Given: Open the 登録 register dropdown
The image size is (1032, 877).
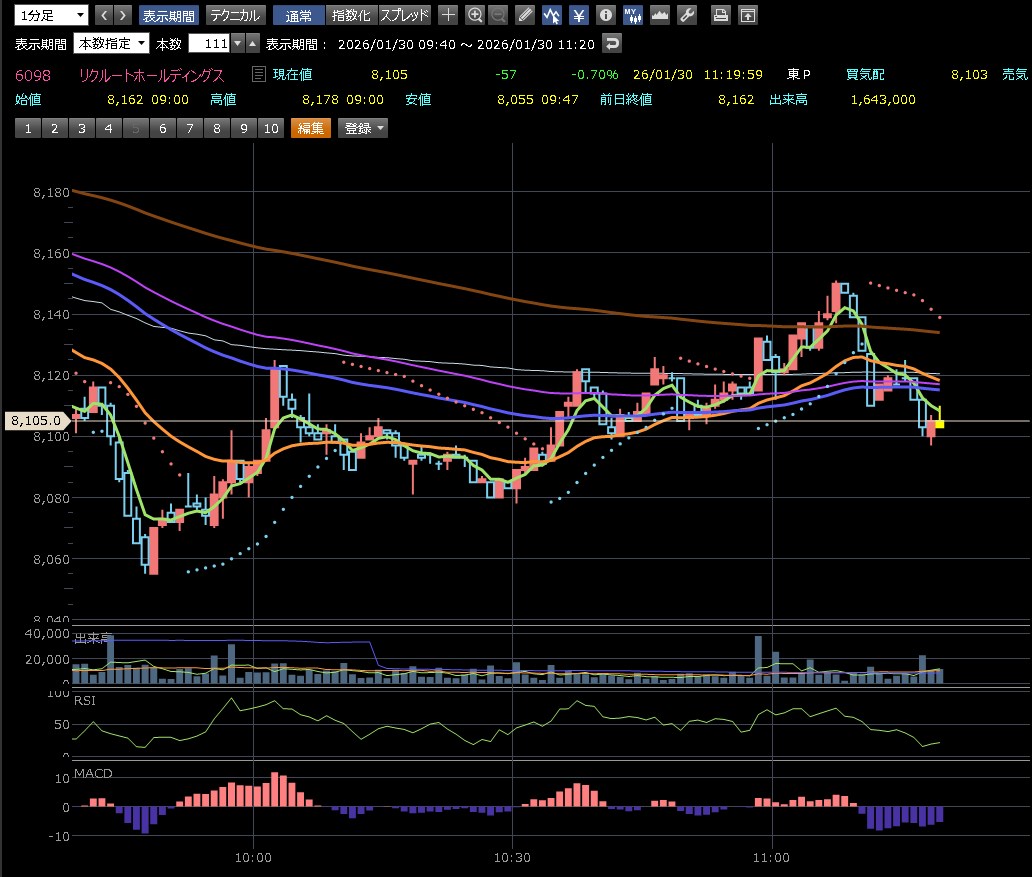Looking at the screenshot, I should click(x=363, y=128).
